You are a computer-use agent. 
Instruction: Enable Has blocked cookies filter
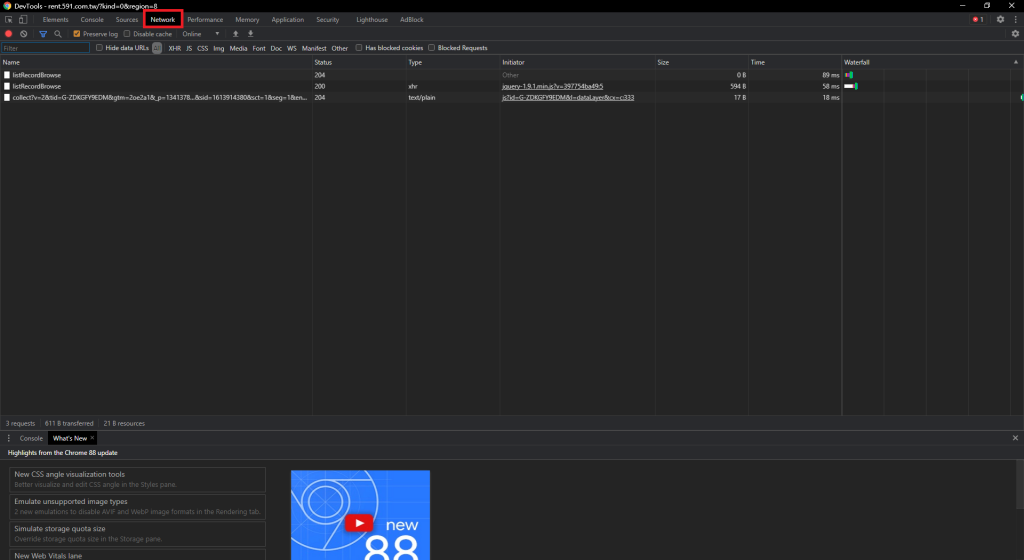pos(359,48)
